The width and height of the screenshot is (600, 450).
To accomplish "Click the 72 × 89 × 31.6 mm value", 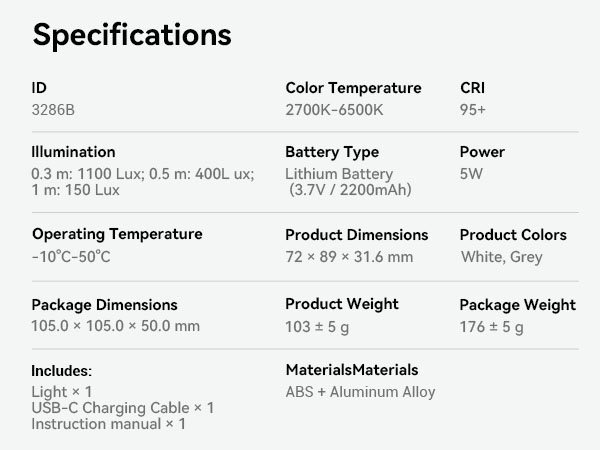I will pyautogui.click(x=349, y=257).
